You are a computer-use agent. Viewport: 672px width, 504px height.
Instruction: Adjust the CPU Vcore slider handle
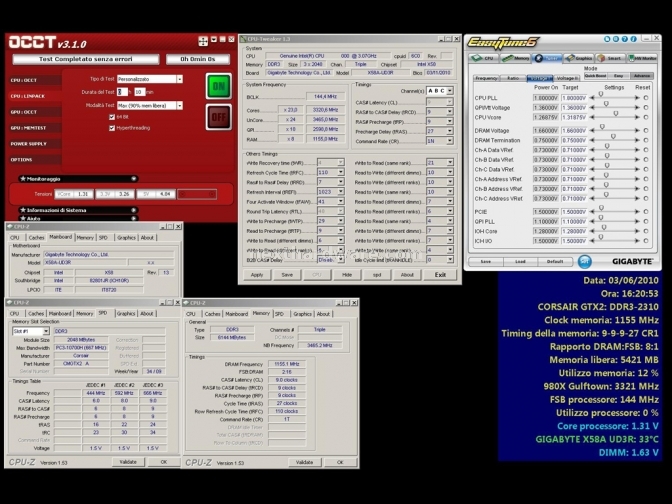(x=616, y=114)
